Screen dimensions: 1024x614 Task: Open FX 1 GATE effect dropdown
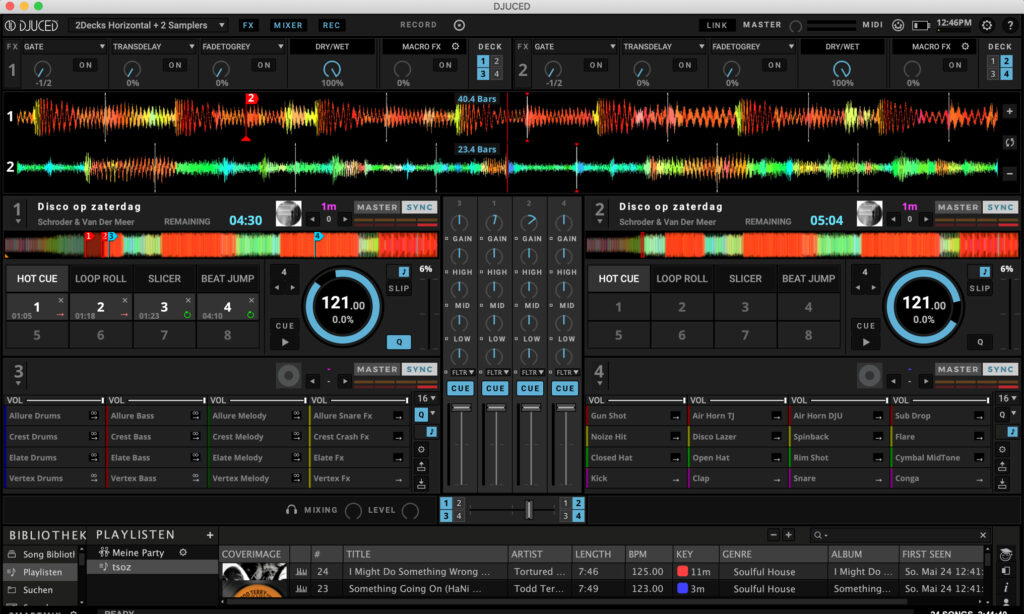64,46
